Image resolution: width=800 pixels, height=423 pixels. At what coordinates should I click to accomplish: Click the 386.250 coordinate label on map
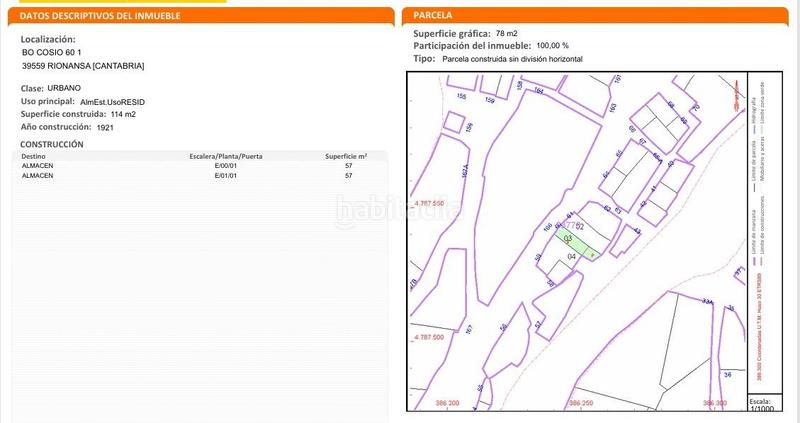coord(582,403)
